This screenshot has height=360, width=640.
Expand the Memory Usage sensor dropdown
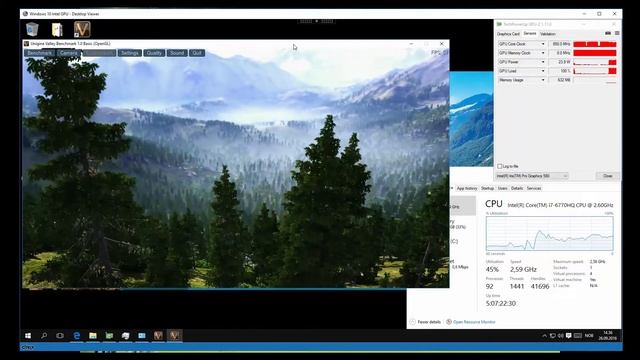[x=543, y=80]
